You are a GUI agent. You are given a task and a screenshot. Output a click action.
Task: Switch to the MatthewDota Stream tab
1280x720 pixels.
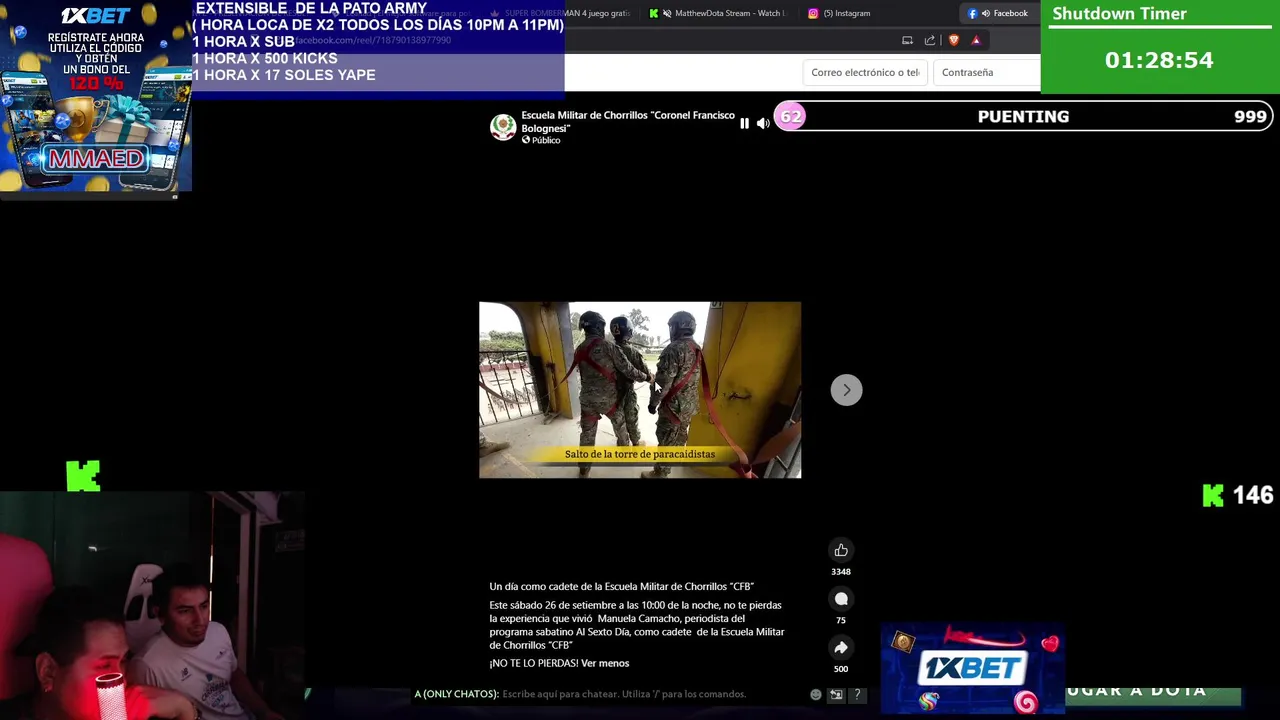coord(718,13)
